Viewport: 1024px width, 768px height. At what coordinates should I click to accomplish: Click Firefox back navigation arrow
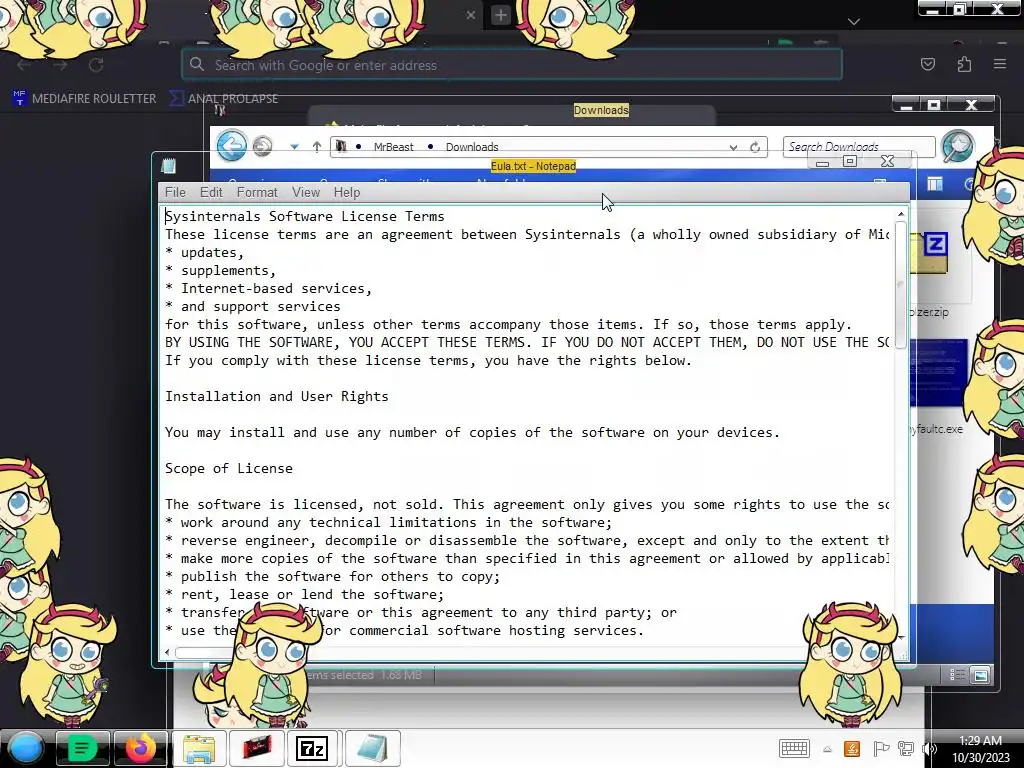click(24, 65)
